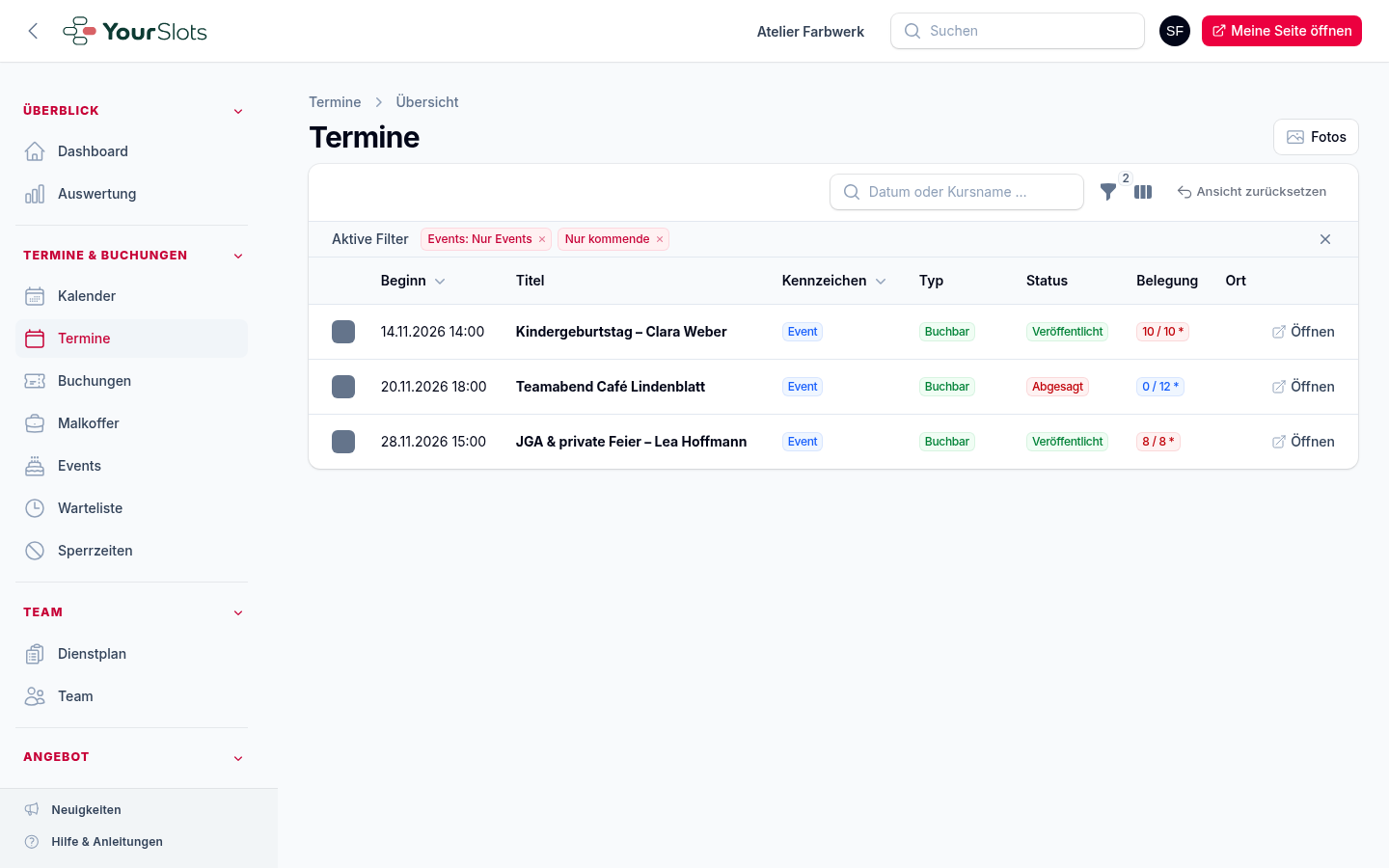This screenshot has width=1389, height=868.
Task: Click the '8 / 8 *' Belegung badge
Action: 1158,442
